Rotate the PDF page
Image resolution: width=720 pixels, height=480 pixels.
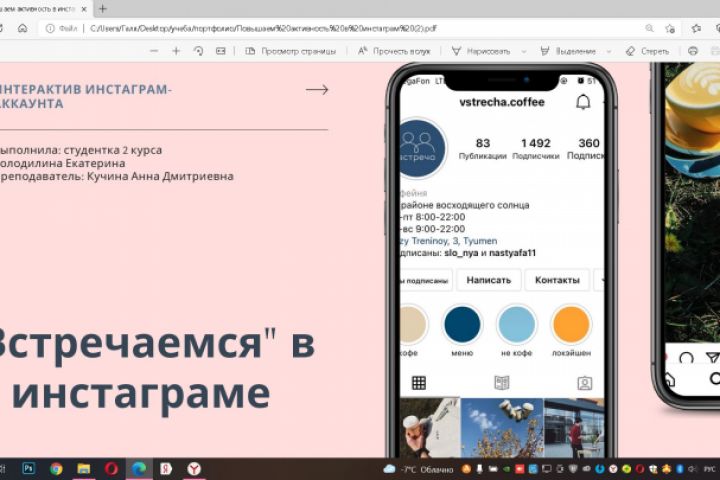(x=198, y=51)
